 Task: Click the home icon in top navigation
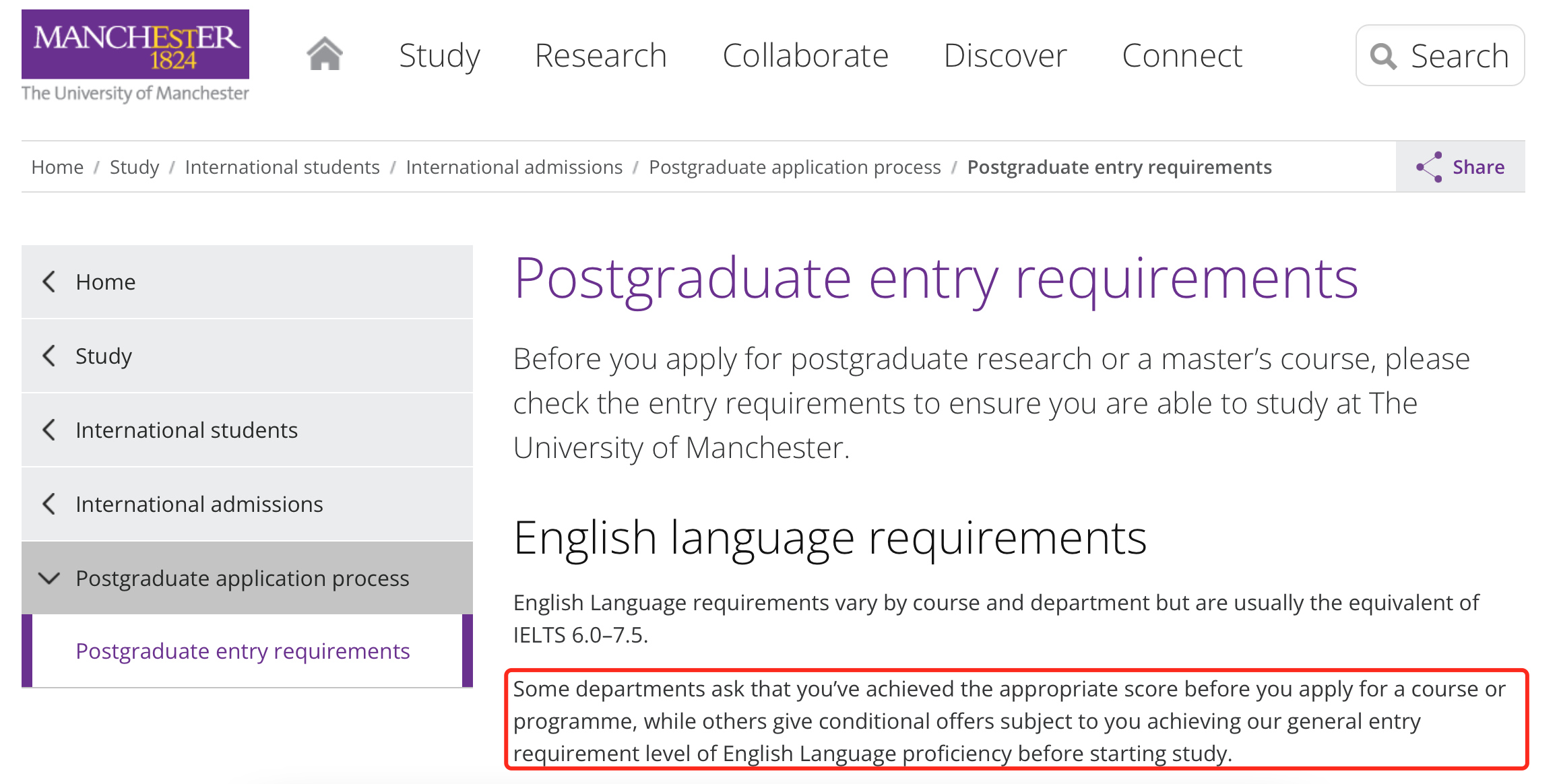point(325,54)
